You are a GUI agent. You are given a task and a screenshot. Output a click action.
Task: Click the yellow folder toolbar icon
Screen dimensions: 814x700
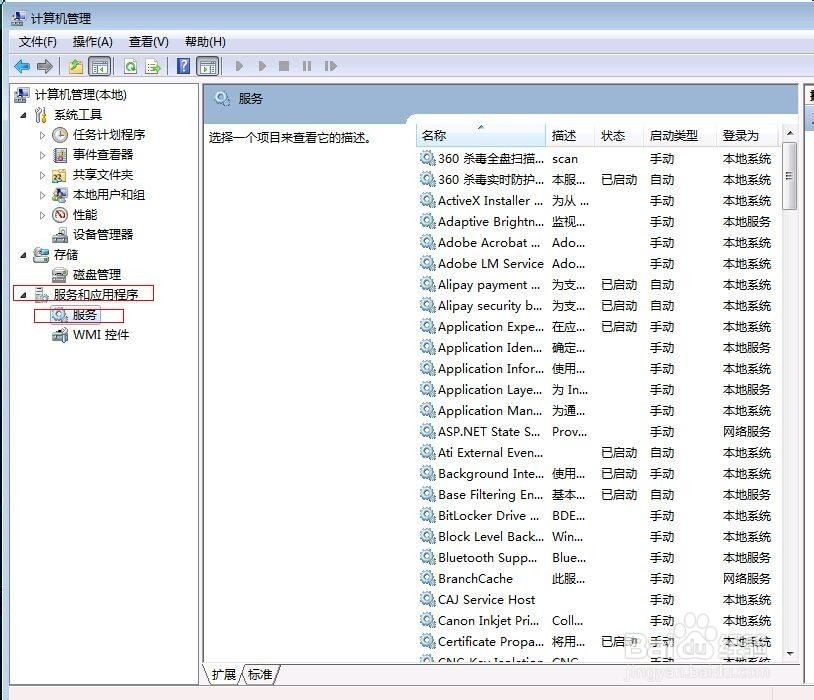73,66
